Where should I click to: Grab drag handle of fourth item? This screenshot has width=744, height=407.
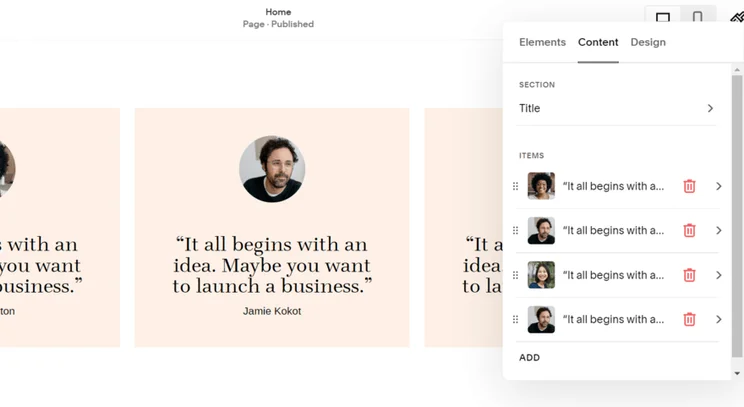pos(515,319)
